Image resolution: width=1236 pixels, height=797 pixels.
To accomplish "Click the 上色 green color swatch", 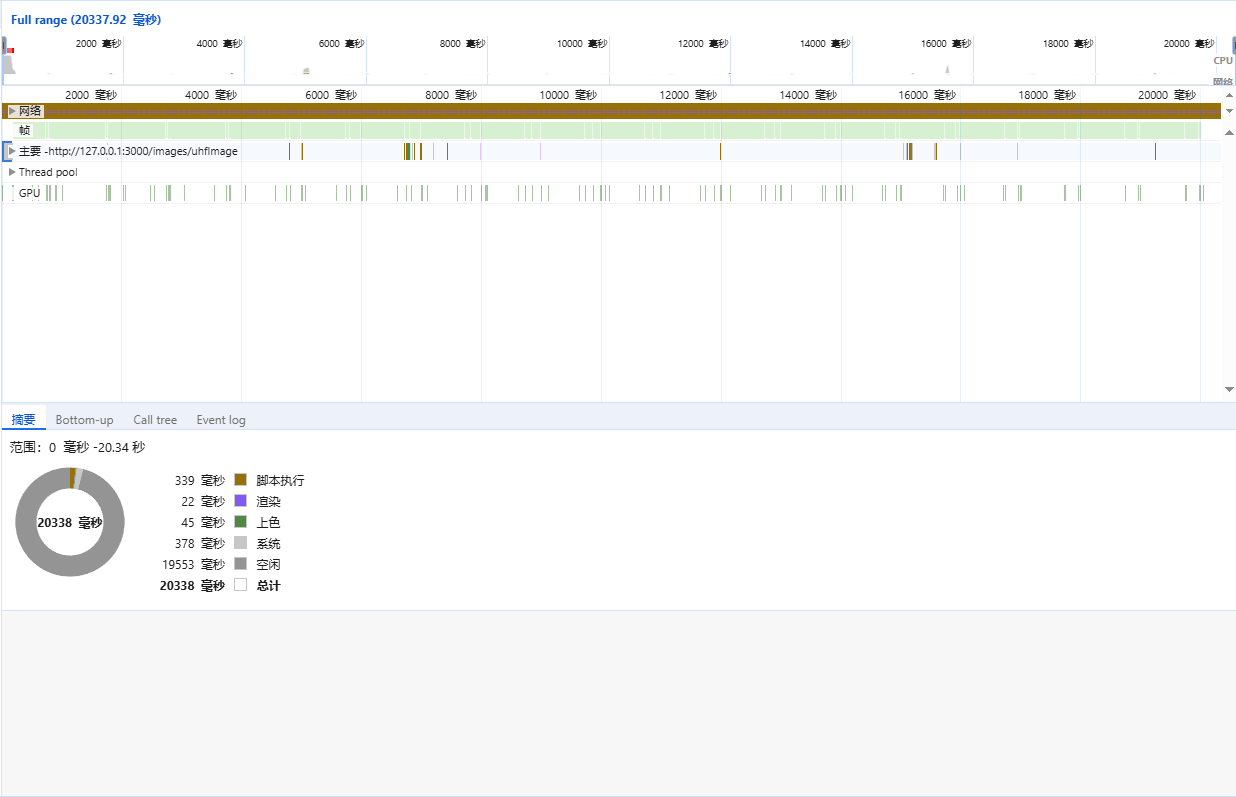I will point(240,522).
